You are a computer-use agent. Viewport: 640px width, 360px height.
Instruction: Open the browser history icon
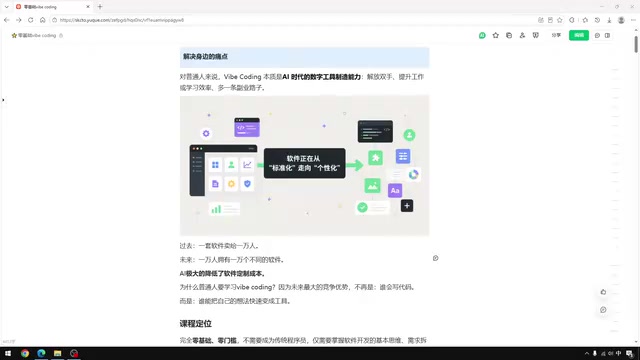(x=597, y=20)
